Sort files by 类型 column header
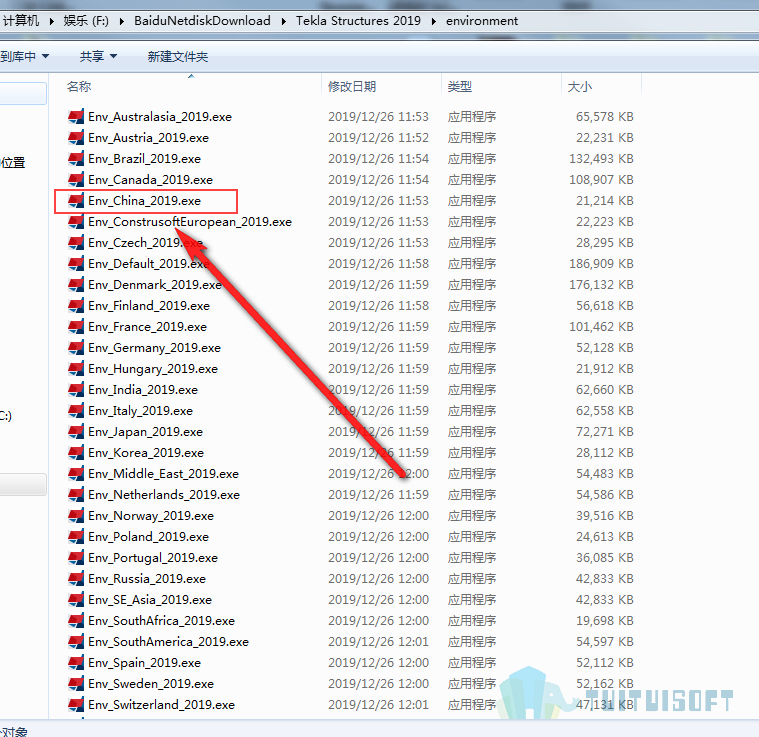Screen dimensions: 759x737 coord(460,87)
